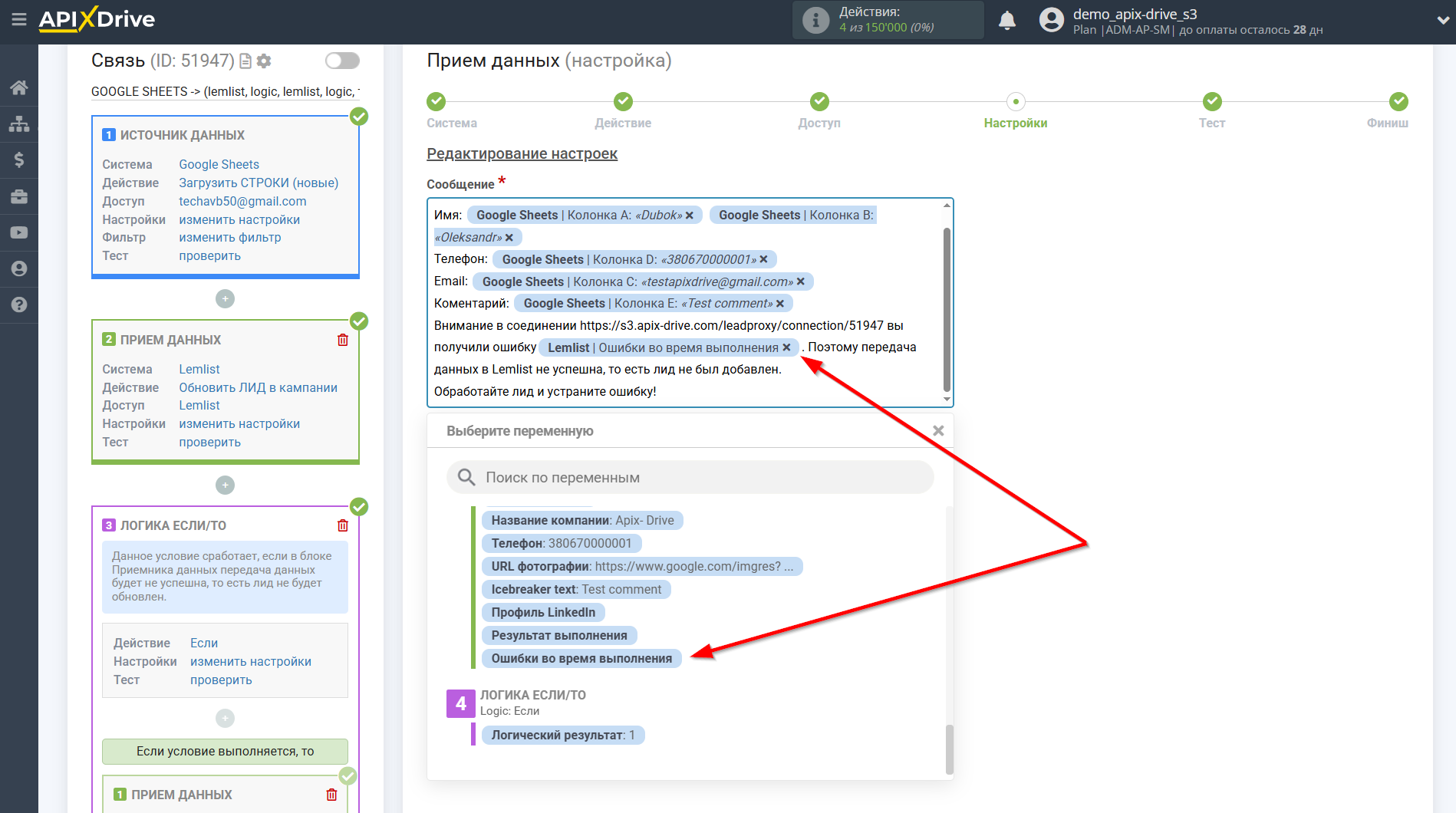
Task: Open the billing dollar sidebar icon
Action: tap(19, 160)
